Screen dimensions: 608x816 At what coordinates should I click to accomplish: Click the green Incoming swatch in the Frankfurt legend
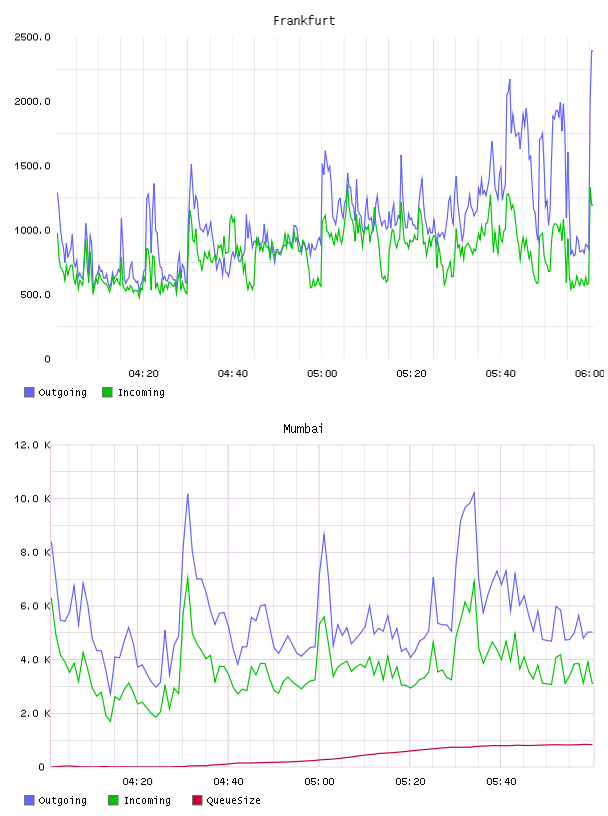(x=107, y=392)
